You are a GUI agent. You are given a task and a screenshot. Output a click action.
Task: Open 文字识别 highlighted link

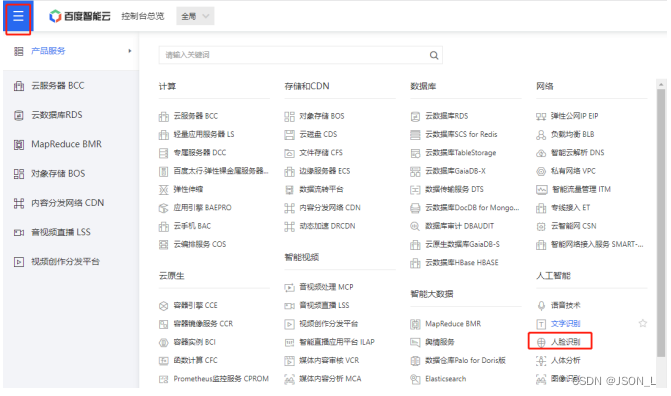point(565,324)
